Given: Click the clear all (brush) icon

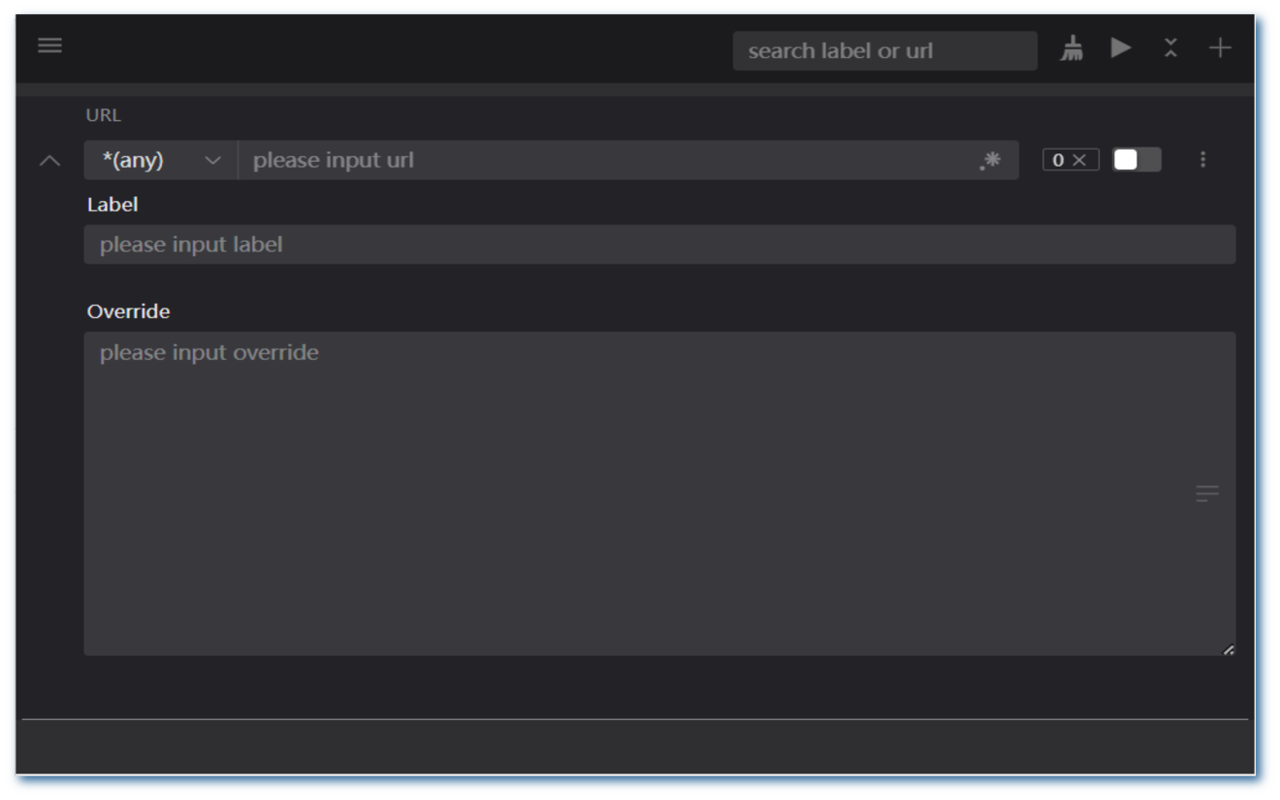Looking at the screenshot, I should click(1071, 49).
